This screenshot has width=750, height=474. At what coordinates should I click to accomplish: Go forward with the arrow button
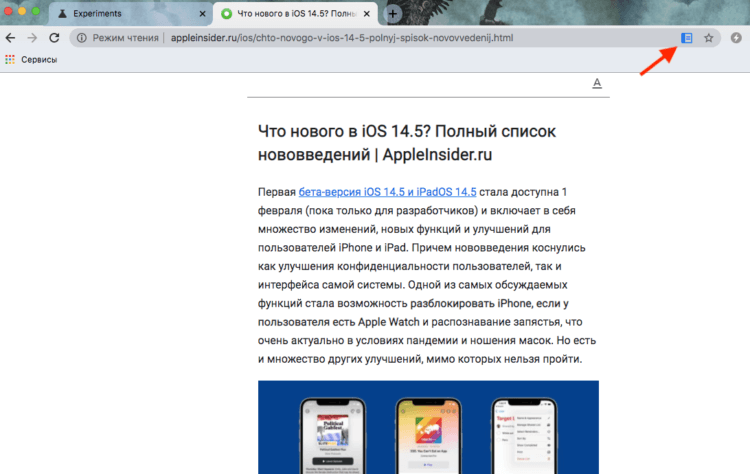click(x=32, y=38)
